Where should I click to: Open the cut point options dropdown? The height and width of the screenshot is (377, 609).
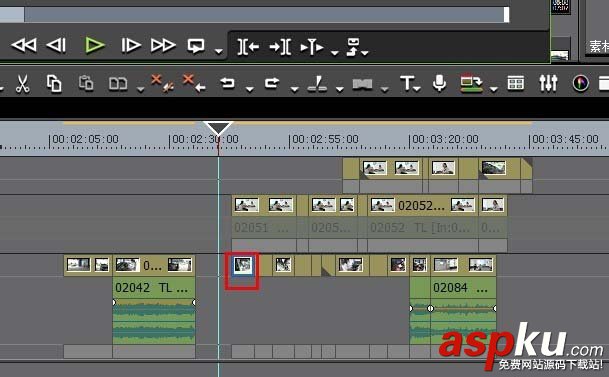339,89
